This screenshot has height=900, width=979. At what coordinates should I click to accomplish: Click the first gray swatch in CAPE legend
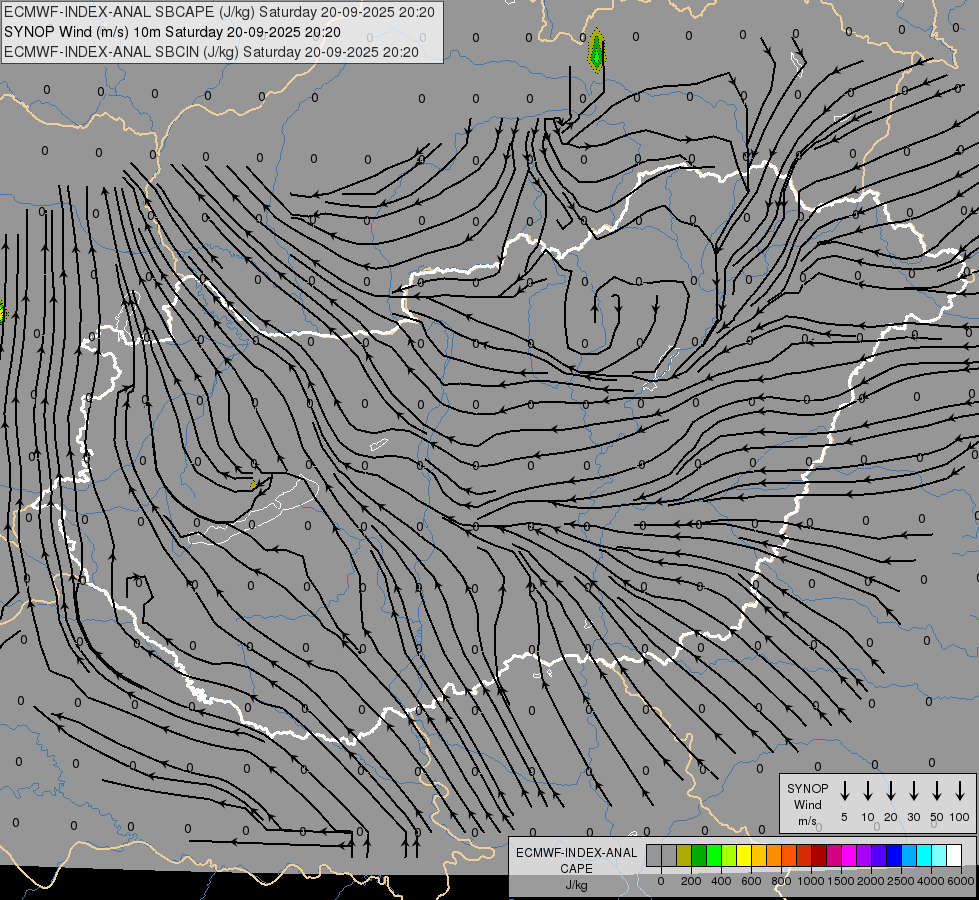coord(654,856)
